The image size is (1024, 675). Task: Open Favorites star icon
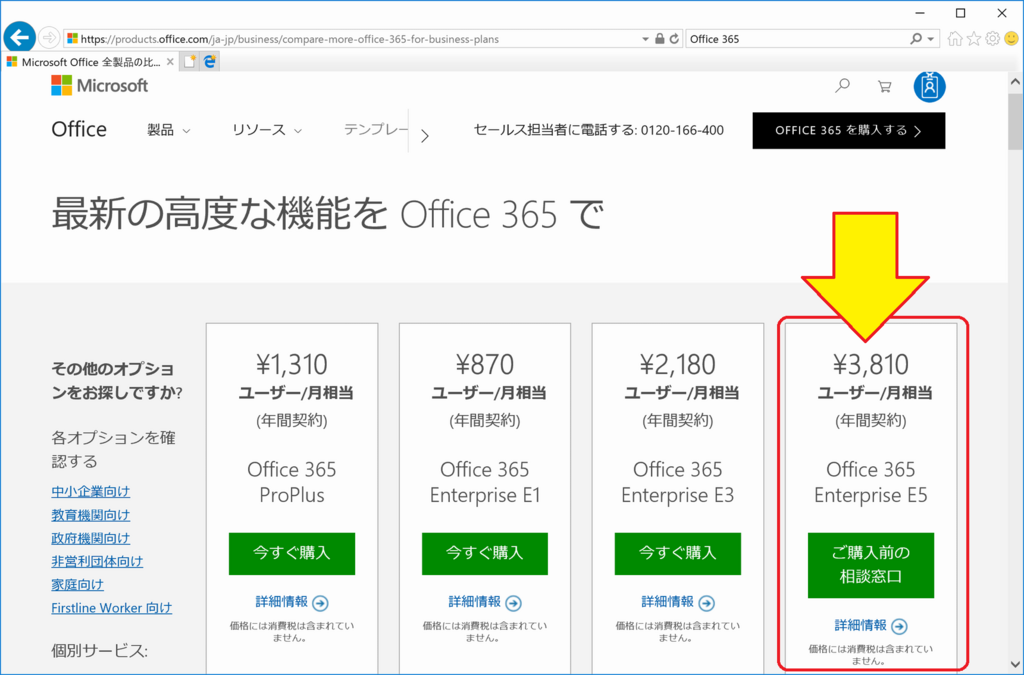(x=974, y=39)
